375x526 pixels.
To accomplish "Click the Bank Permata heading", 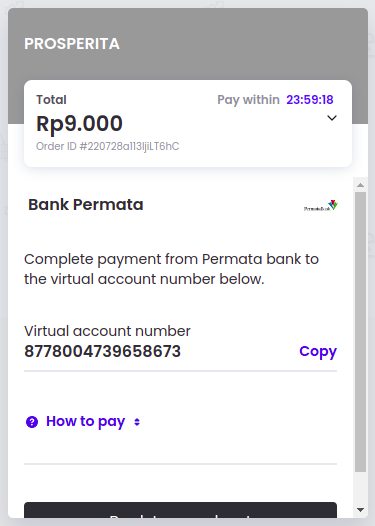I will pyautogui.click(x=86, y=205).
